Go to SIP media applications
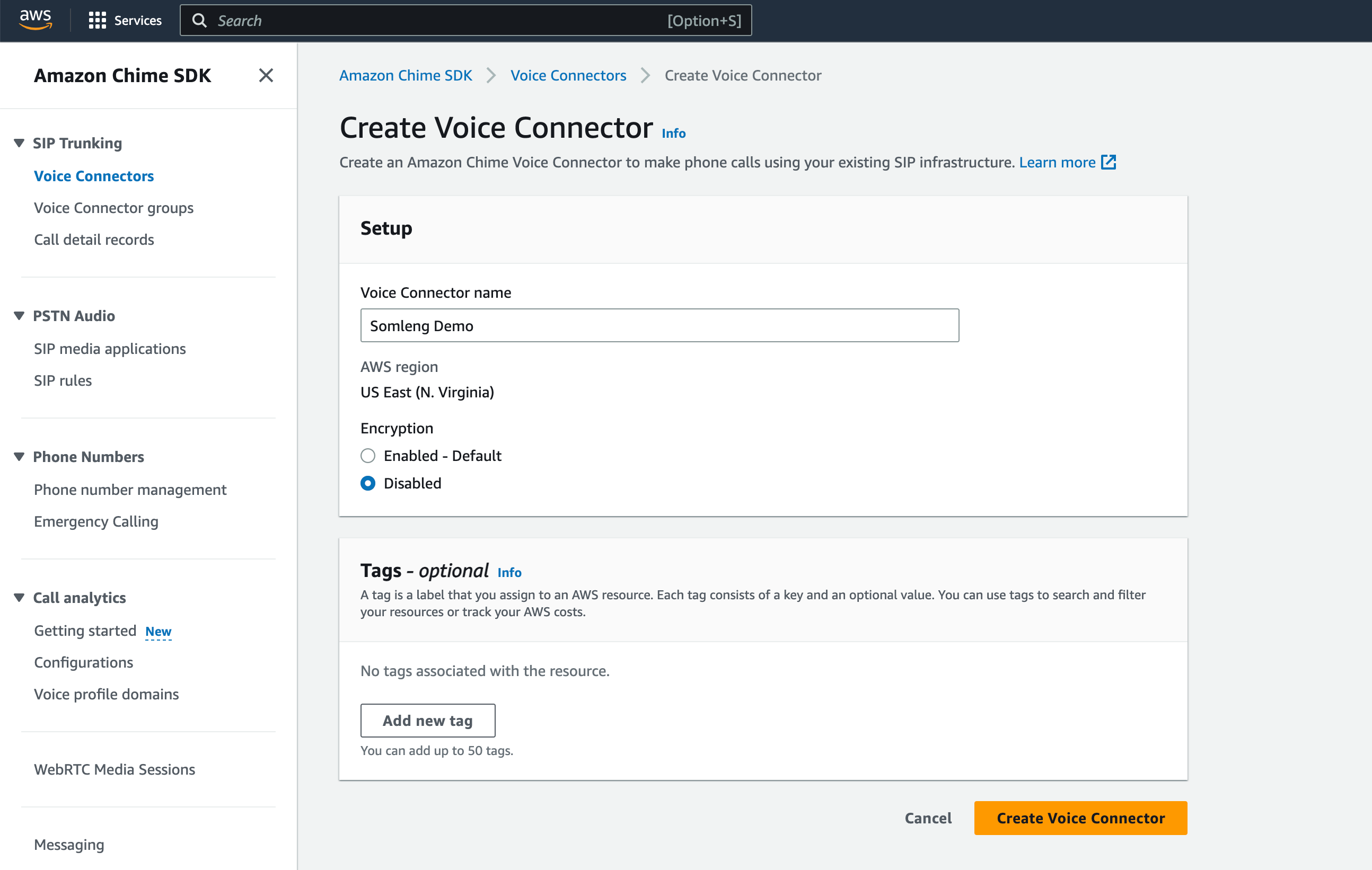This screenshot has height=870, width=1372. 109,349
